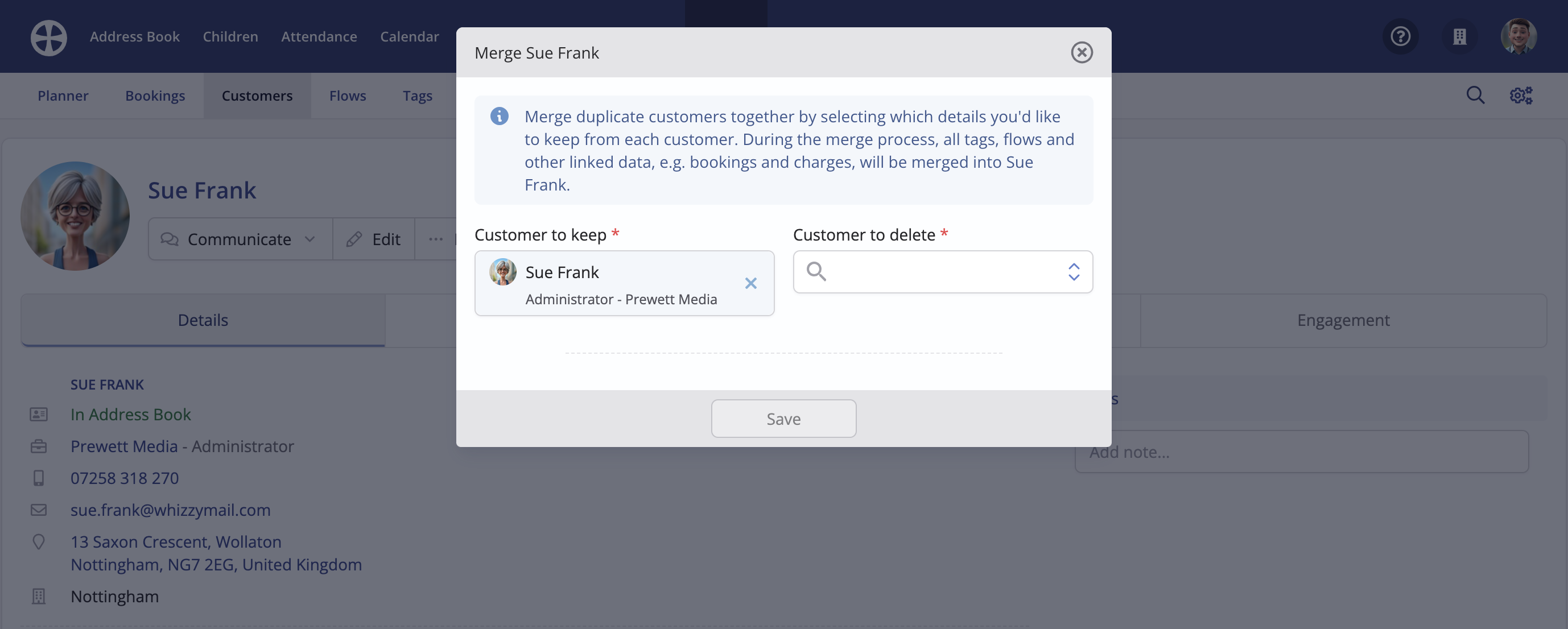1568x629 pixels.
Task: Switch to the Flows tab
Action: point(348,96)
